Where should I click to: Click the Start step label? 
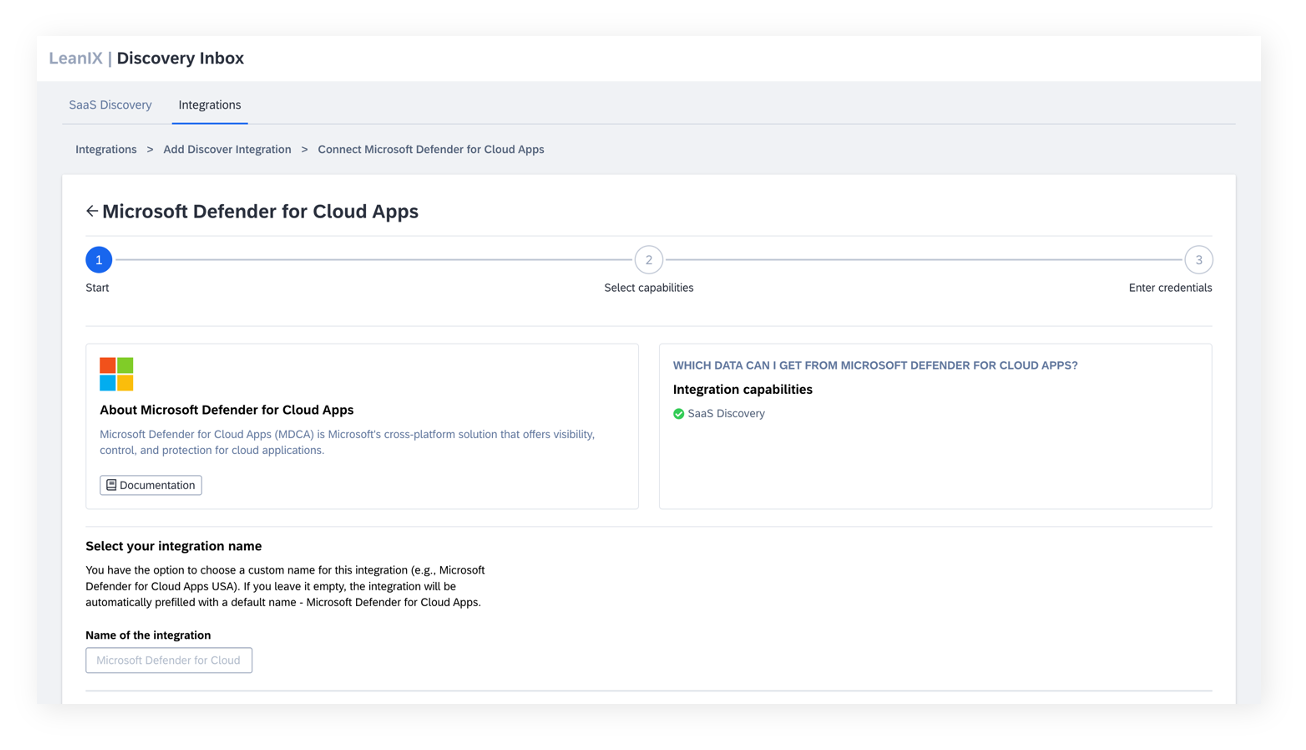97,288
